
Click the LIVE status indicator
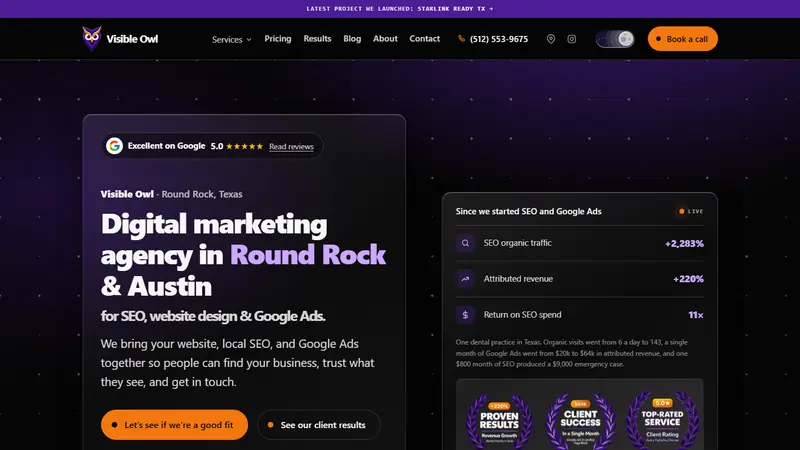point(691,211)
